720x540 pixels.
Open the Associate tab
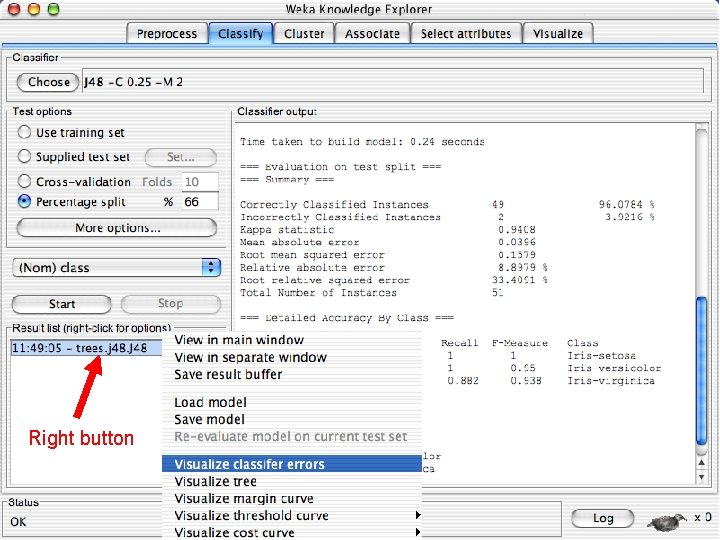pyautogui.click(x=372, y=34)
